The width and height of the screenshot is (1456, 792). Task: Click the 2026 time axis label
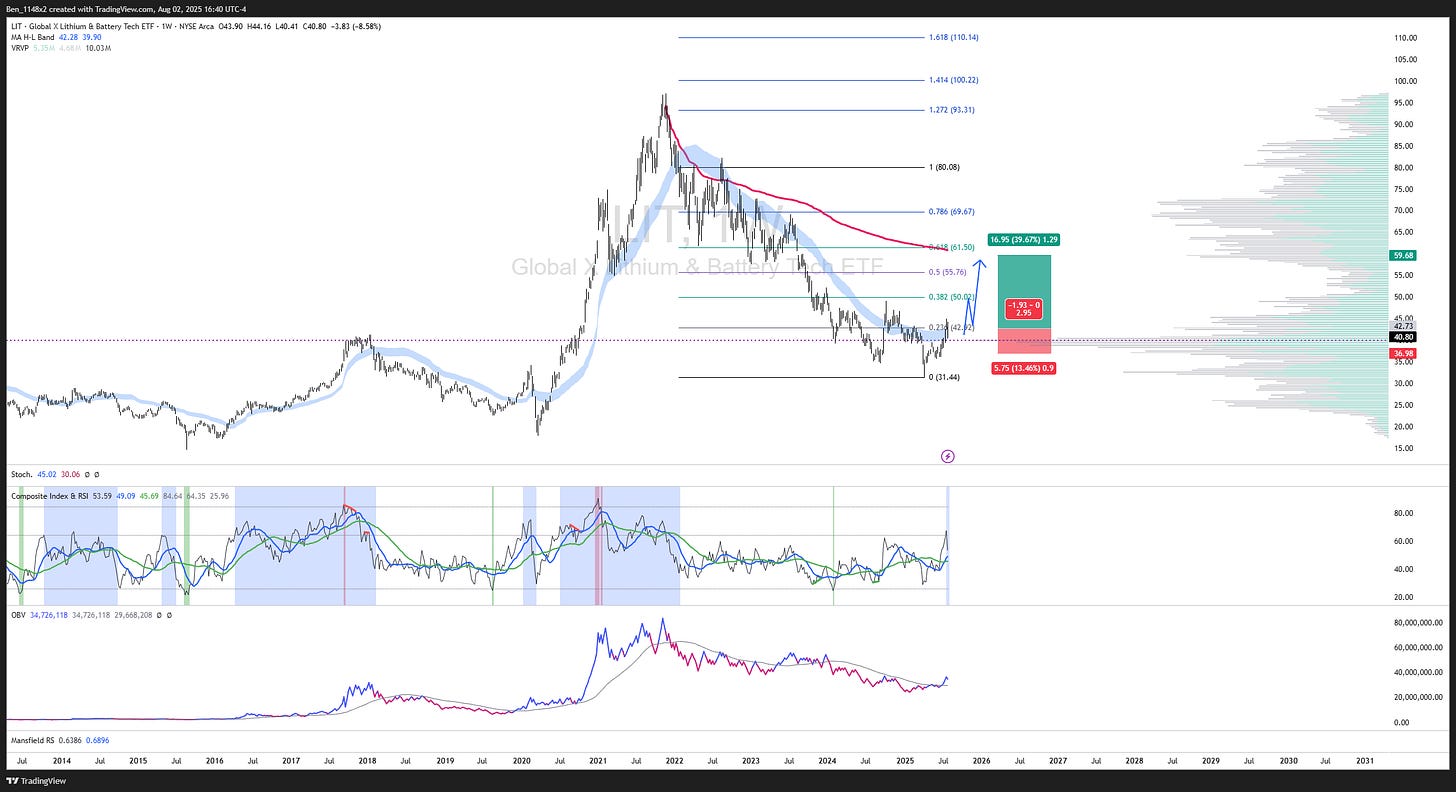pyautogui.click(x=981, y=761)
